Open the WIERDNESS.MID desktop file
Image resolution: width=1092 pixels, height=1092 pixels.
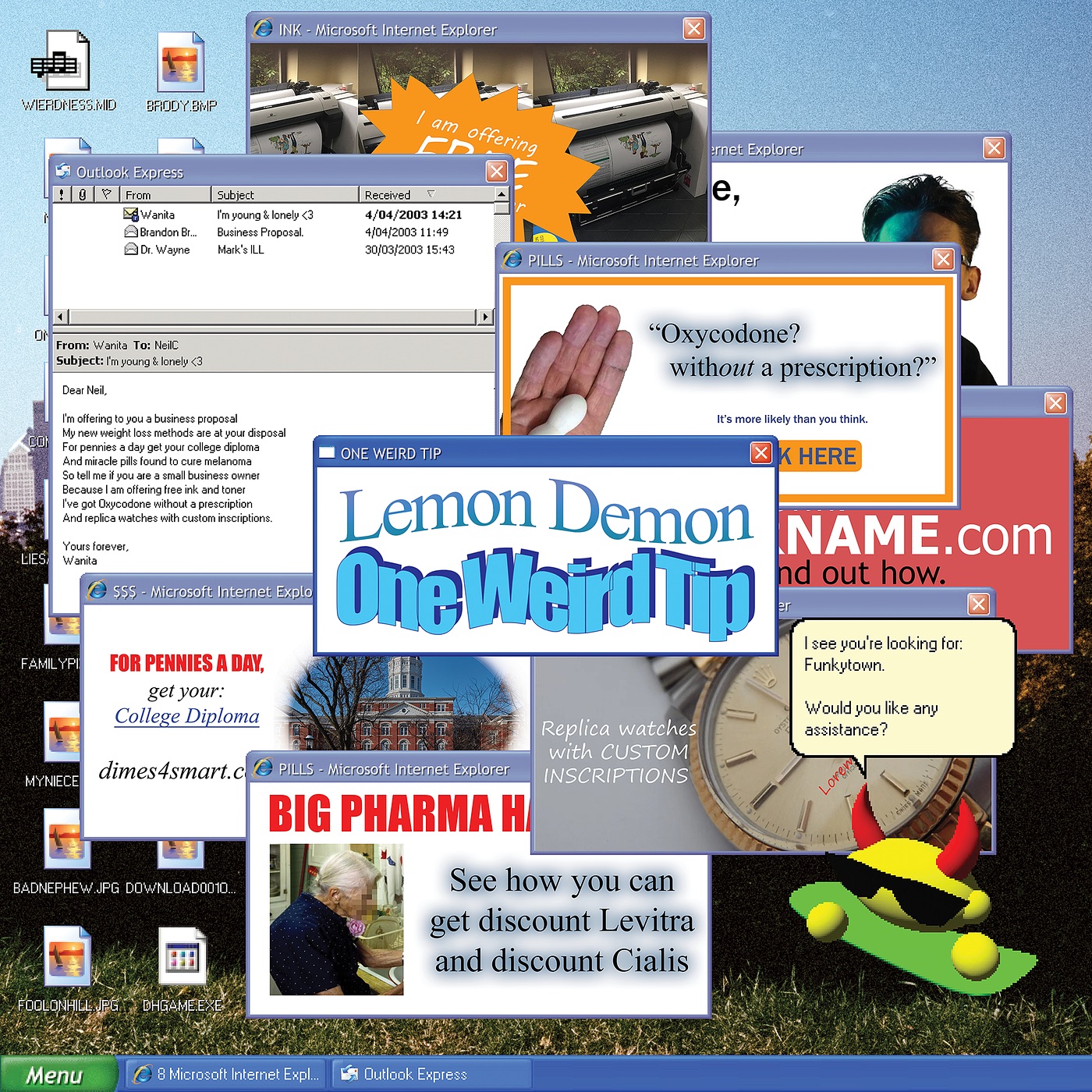pyautogui.click(x=61, y=66)
